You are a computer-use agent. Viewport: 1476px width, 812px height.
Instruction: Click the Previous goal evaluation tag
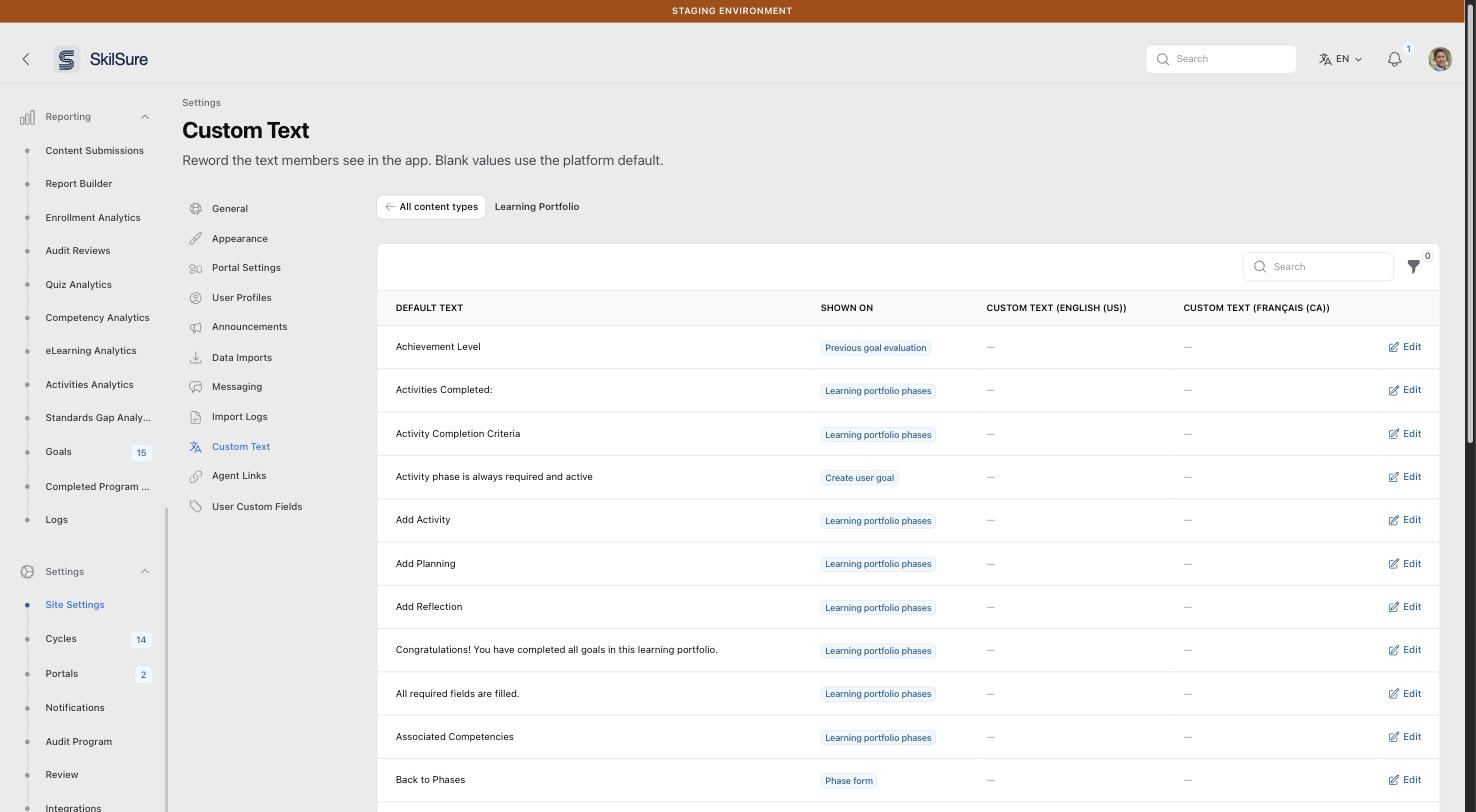[876, 348]
